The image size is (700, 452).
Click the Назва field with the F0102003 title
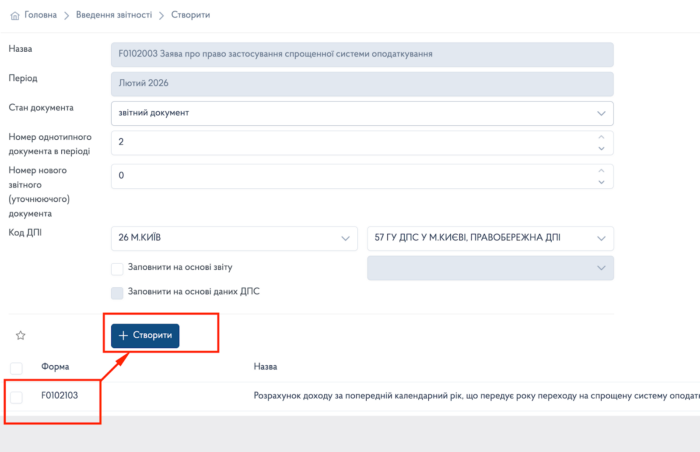click(362, 53)
